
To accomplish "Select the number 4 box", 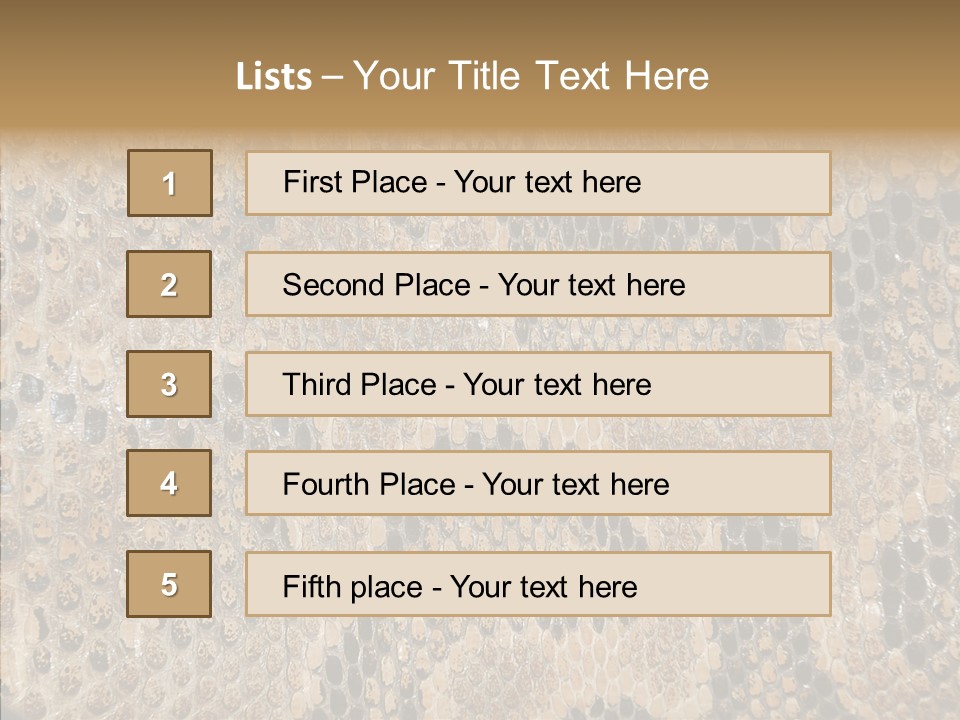I will click(169, 483).
